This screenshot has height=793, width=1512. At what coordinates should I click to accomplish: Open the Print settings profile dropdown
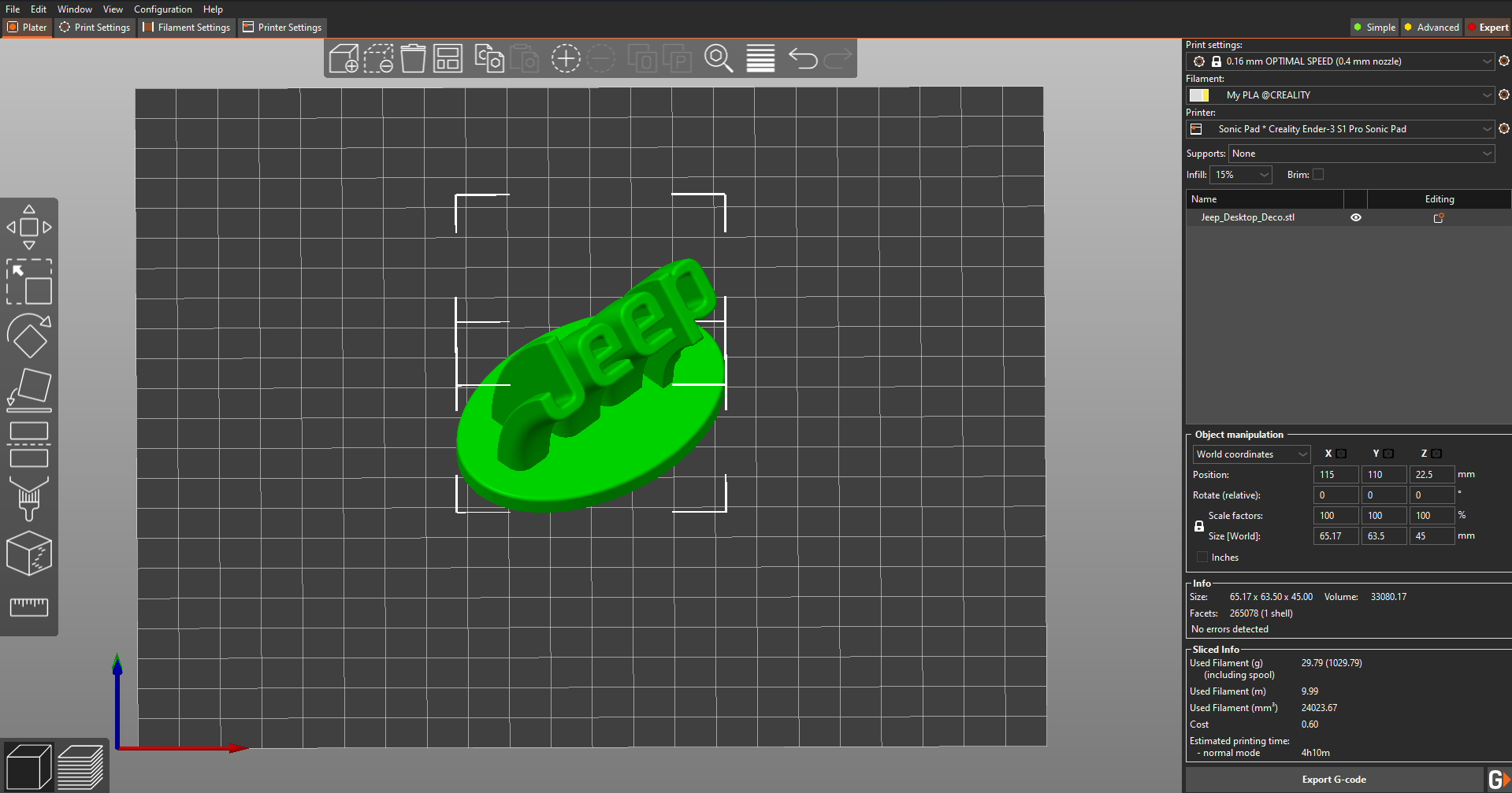point(1340,61)
